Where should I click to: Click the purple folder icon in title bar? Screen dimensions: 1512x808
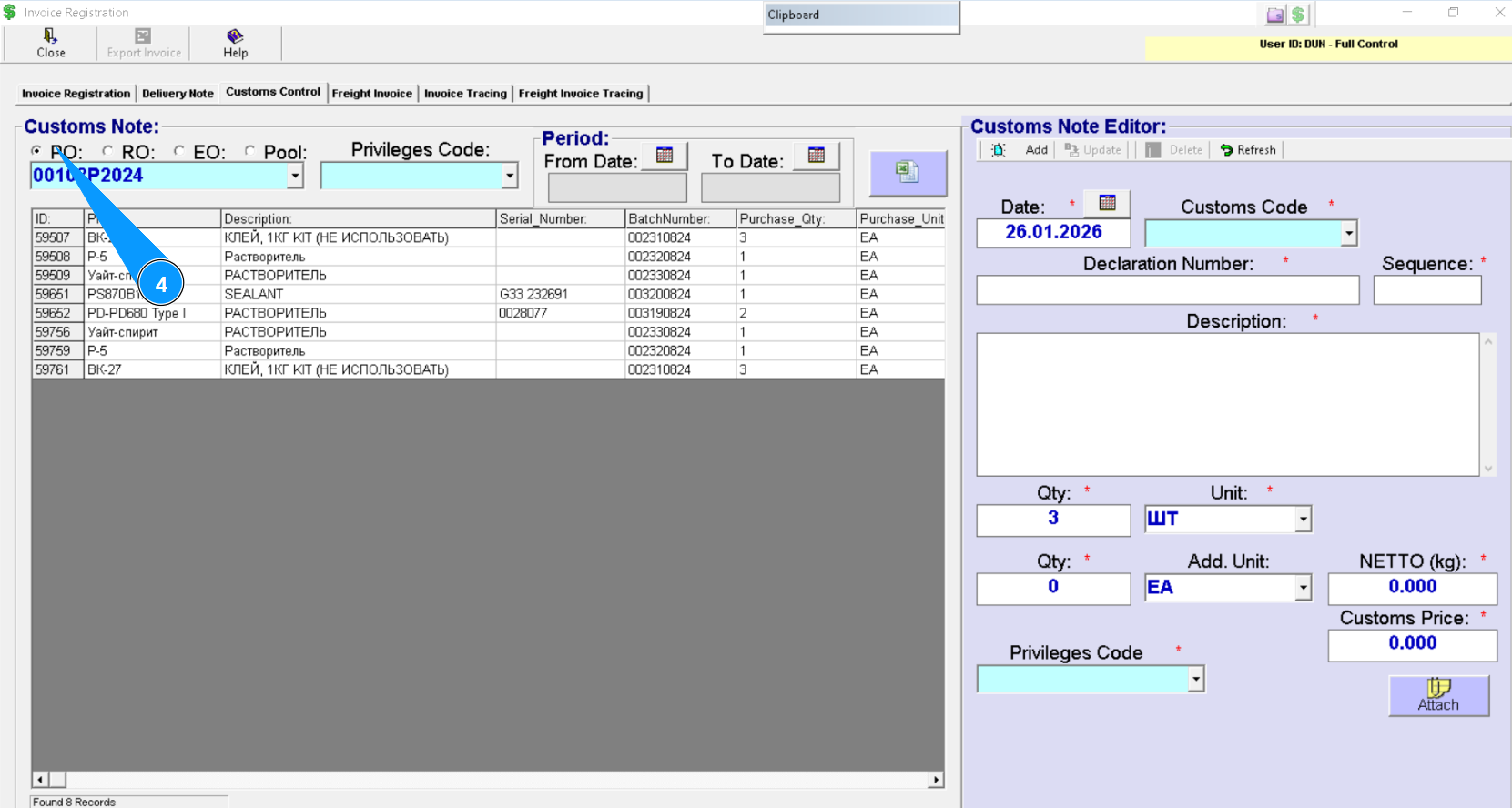pyautogui.click(x=1275, y=15)
